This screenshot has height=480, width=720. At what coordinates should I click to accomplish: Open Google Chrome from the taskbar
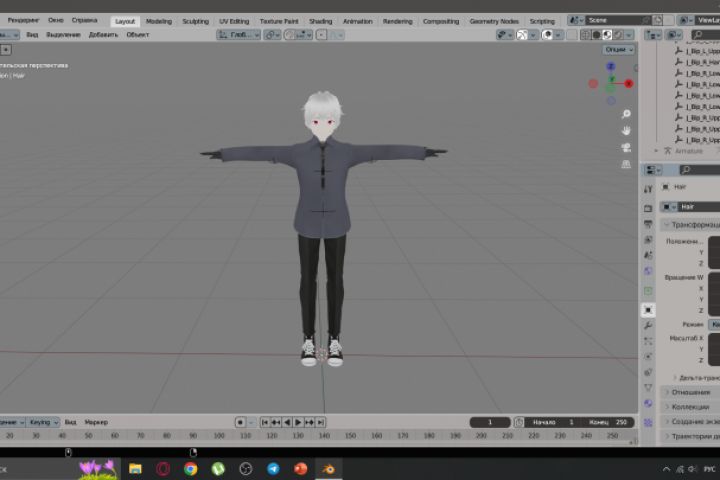pos(191,469)
